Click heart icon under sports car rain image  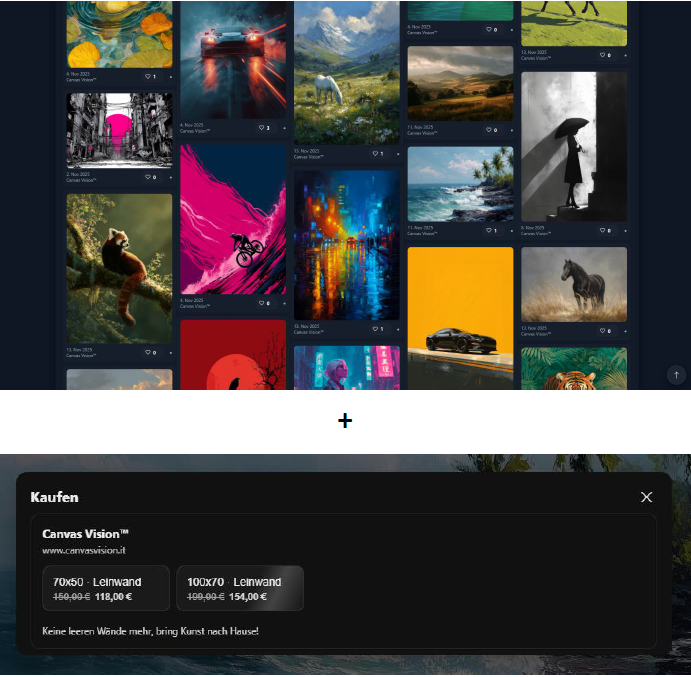[261, 128]
